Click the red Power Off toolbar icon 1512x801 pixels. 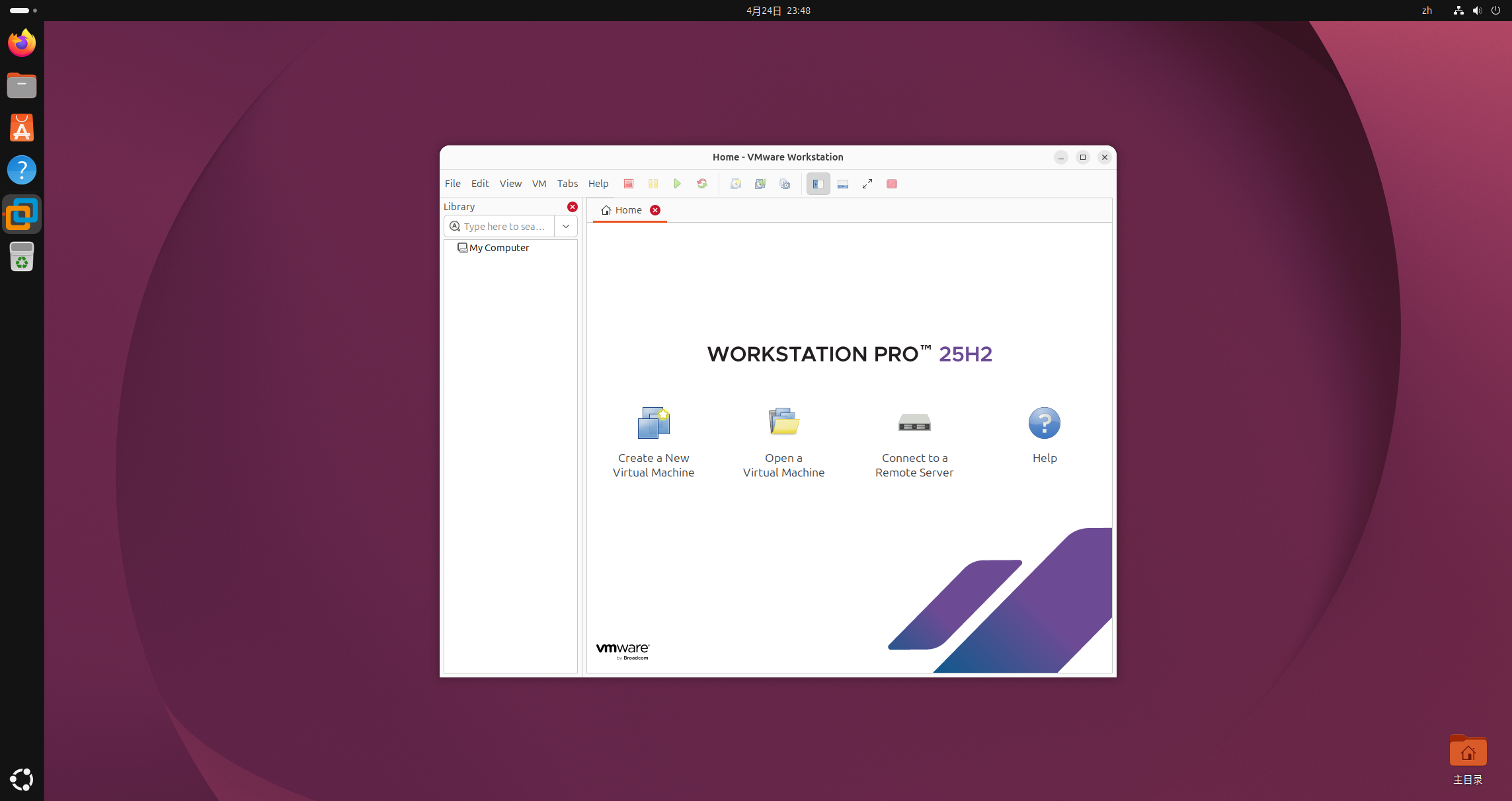628,184
